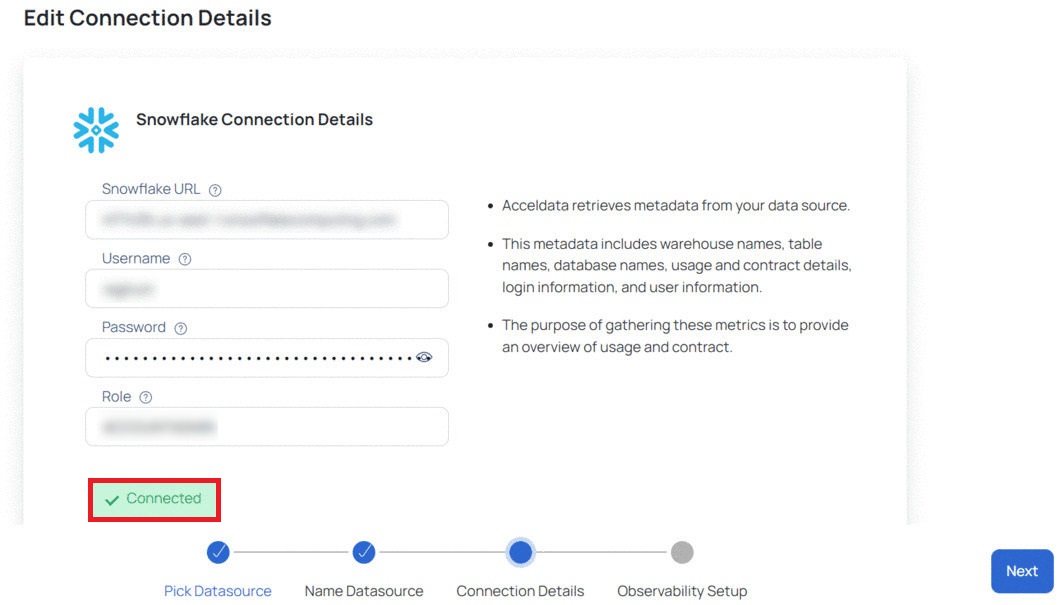Toggle password visibility eye icon
Image resolution: width=1060 pixels, height=605 pixels.
424,358
